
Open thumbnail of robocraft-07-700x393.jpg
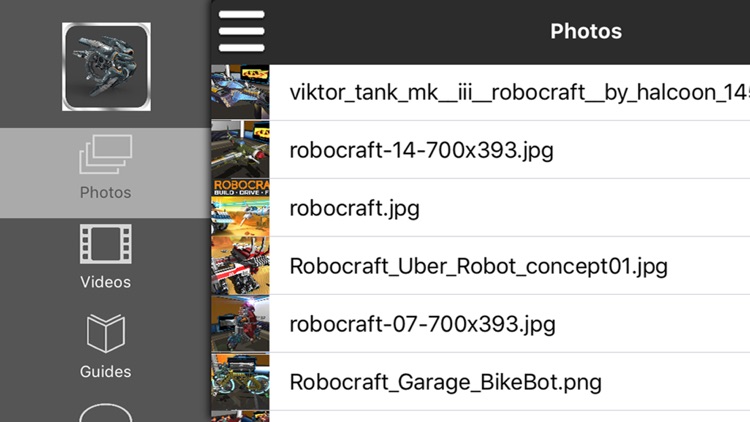(240, 324)
